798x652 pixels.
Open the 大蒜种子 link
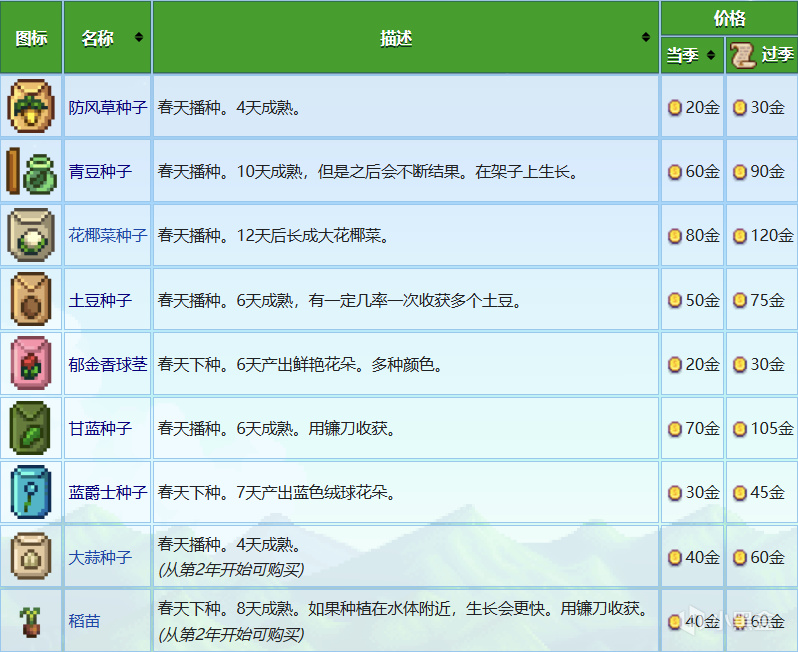pyautogui.click(x=100, y=557)
